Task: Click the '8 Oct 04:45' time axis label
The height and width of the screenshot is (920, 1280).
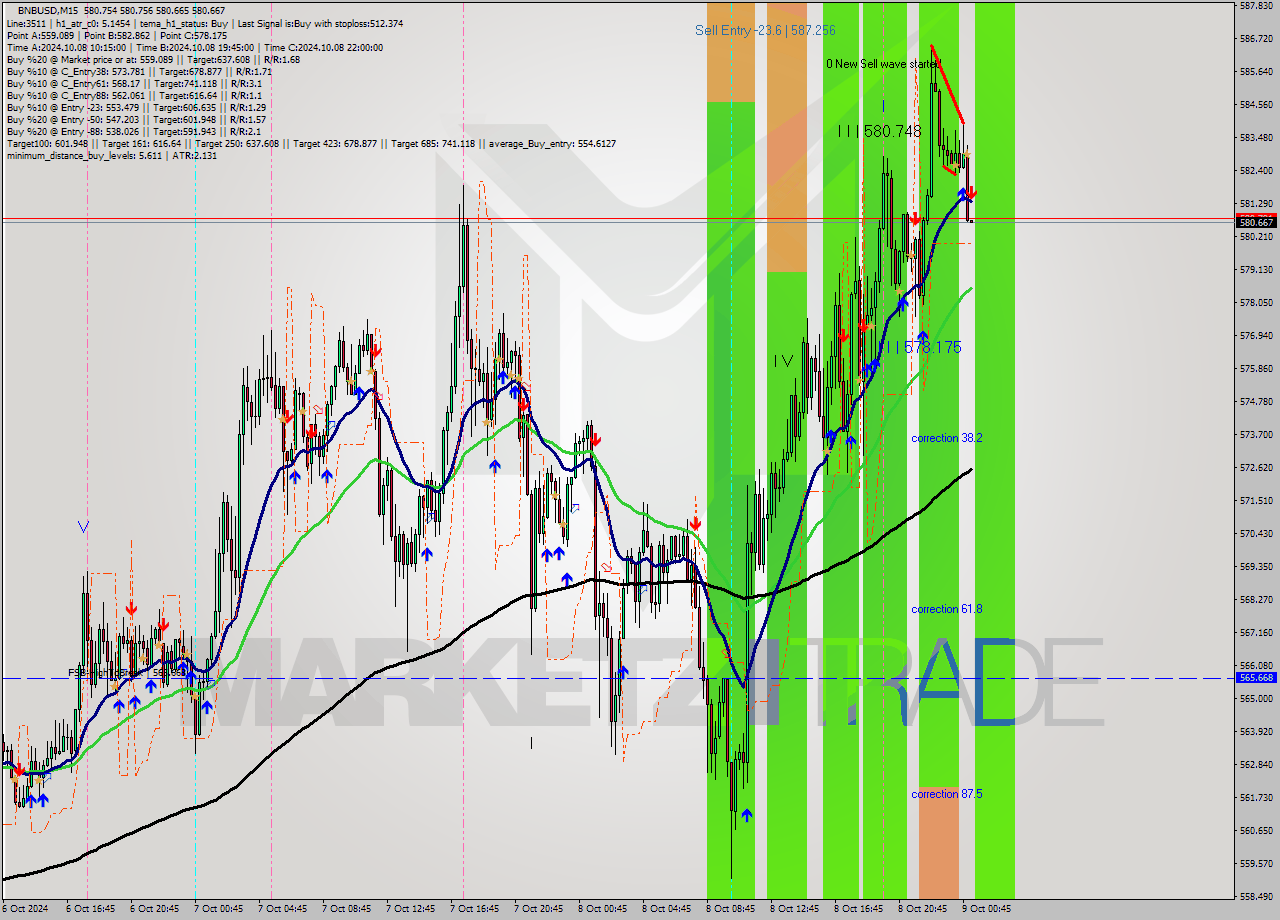Action: pos(666,909)
